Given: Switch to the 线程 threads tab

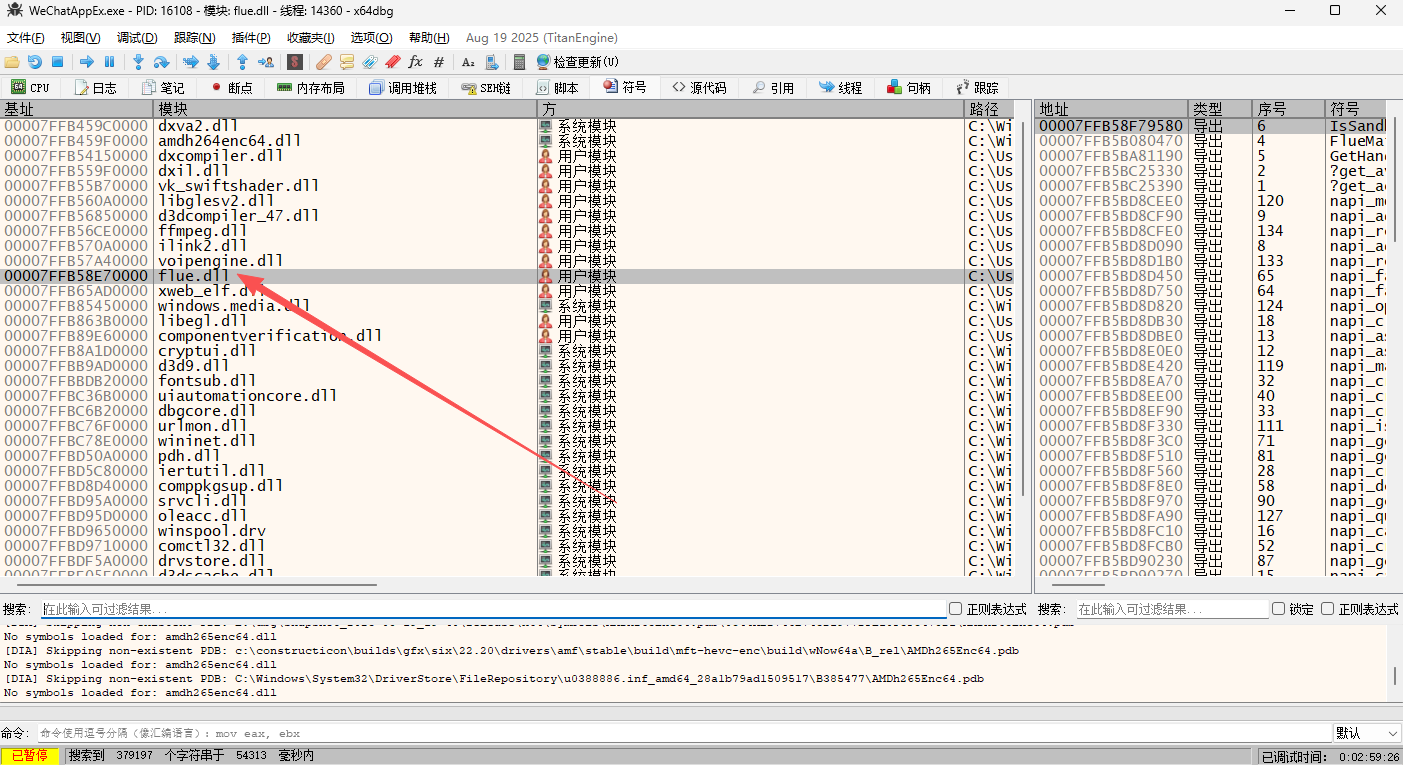Looking at the screenshot, I should pyautogui.click(x=841, y=88).
